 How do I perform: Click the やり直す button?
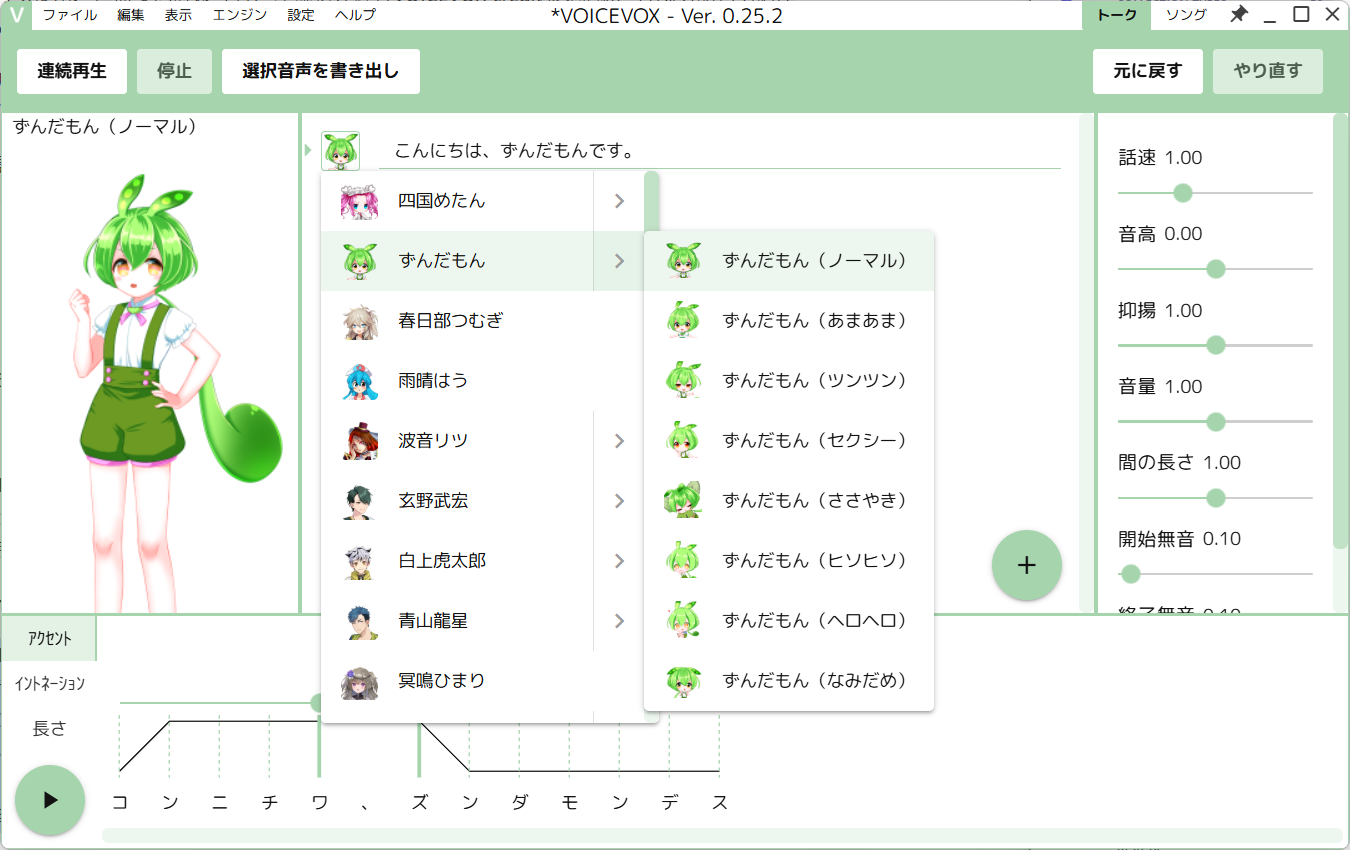point(1268,71)
